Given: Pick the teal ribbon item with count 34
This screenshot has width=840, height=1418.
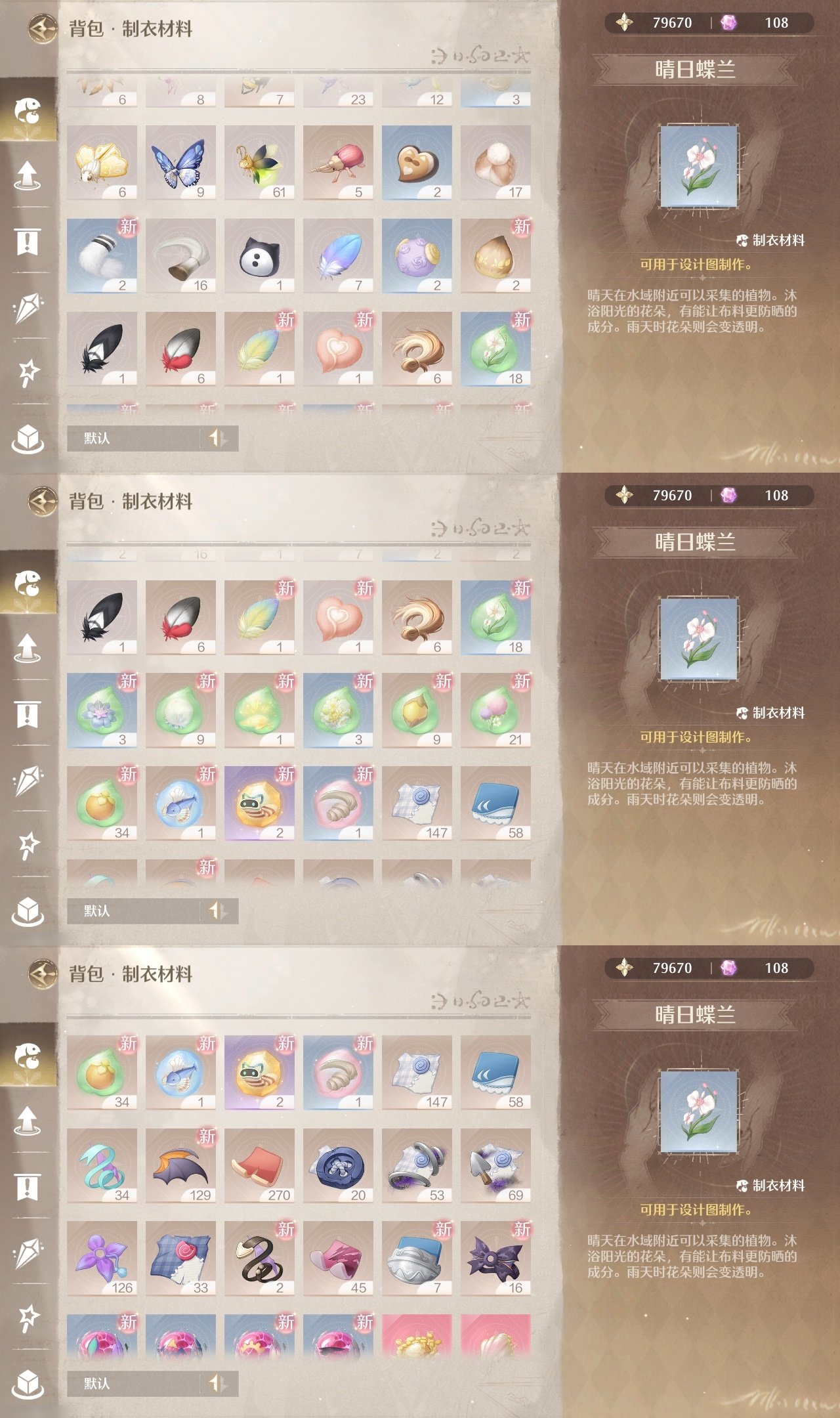Looking at the screenshot, I should coord(102,1166).
